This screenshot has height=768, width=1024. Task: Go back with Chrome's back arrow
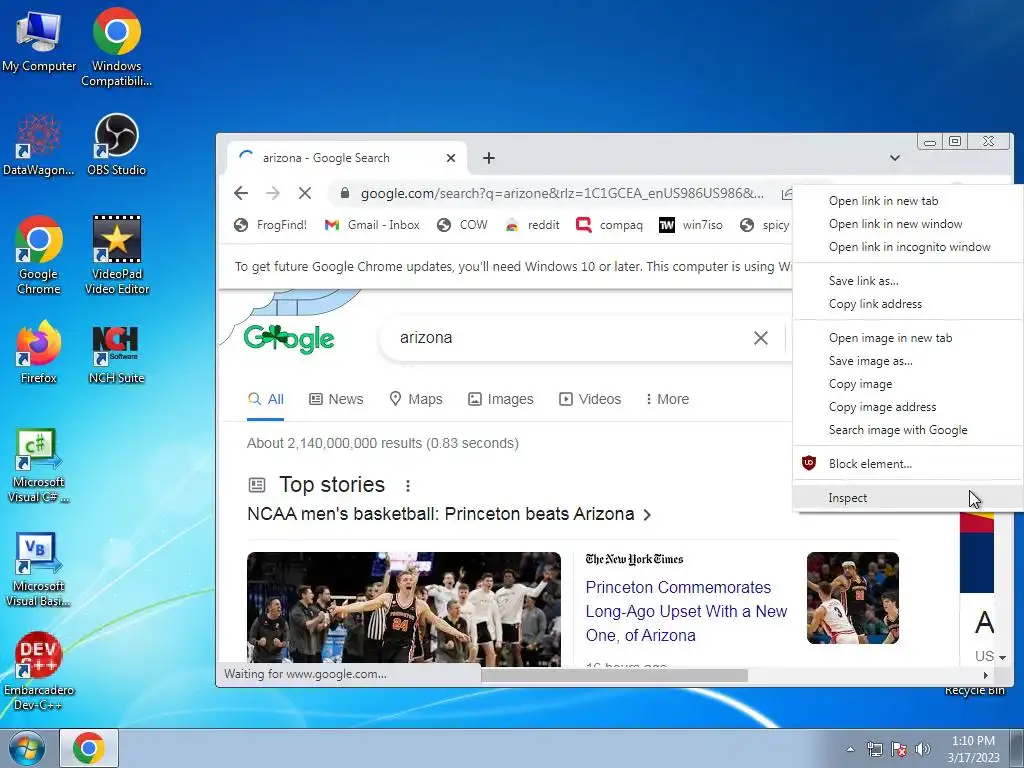(x=241, y=193)
